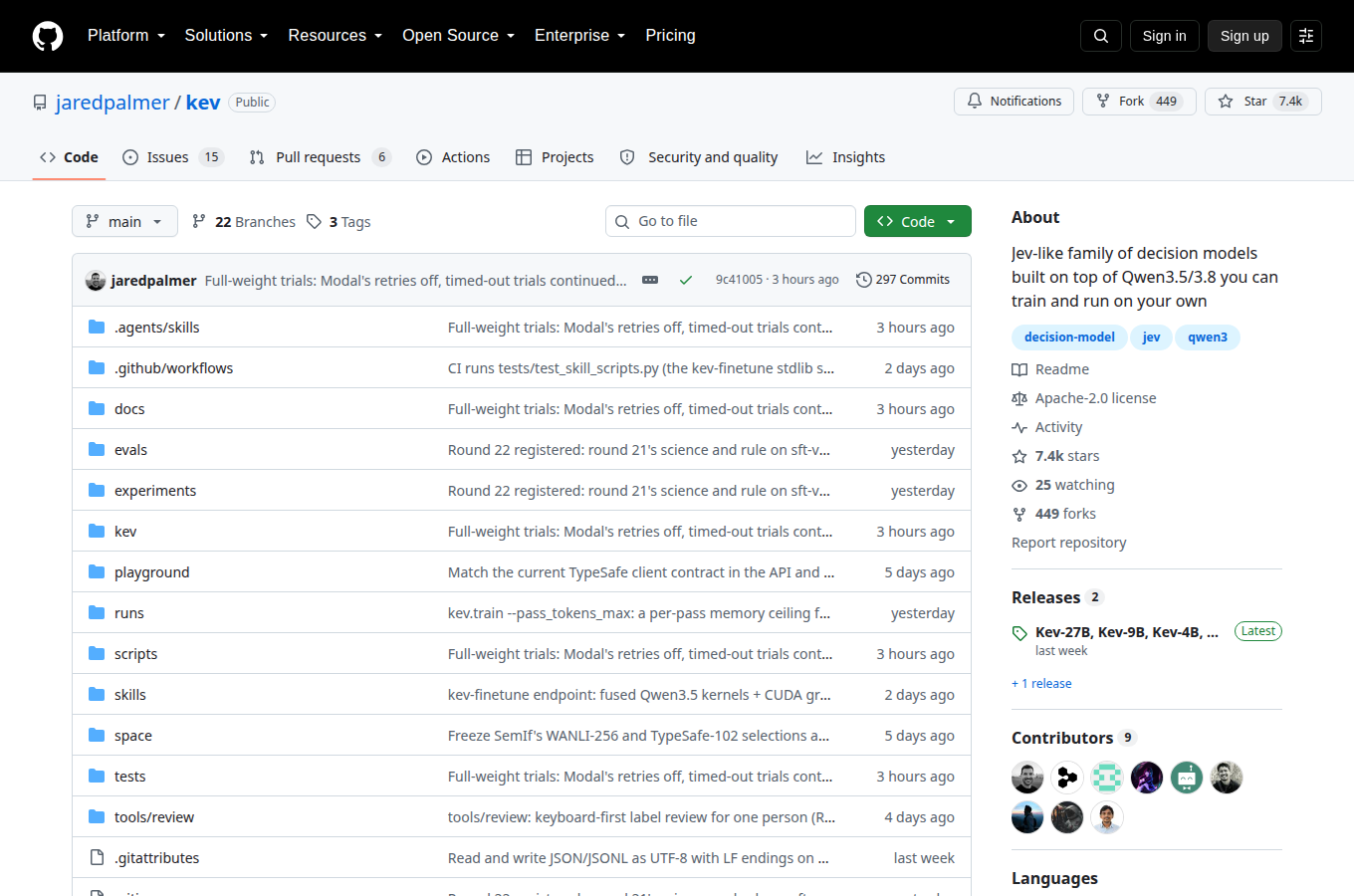1354x896 pixels.
Task: View 3 Tags link
Action: [x=338, y=221]
